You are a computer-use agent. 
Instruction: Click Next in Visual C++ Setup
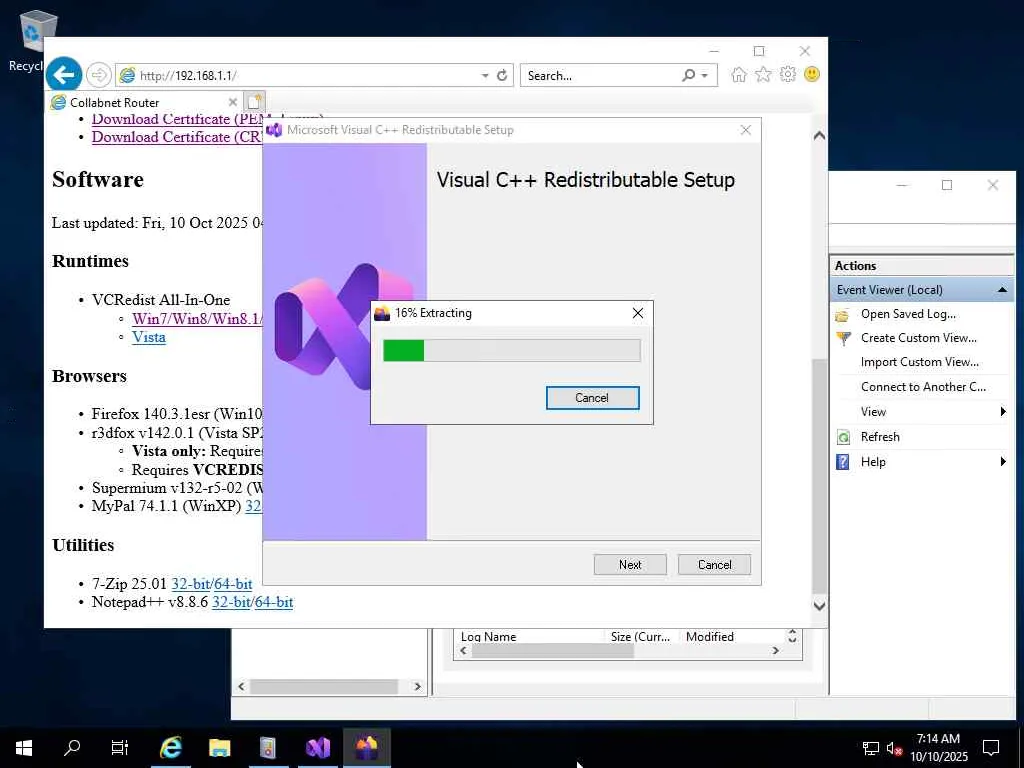(x=630, y=564)
